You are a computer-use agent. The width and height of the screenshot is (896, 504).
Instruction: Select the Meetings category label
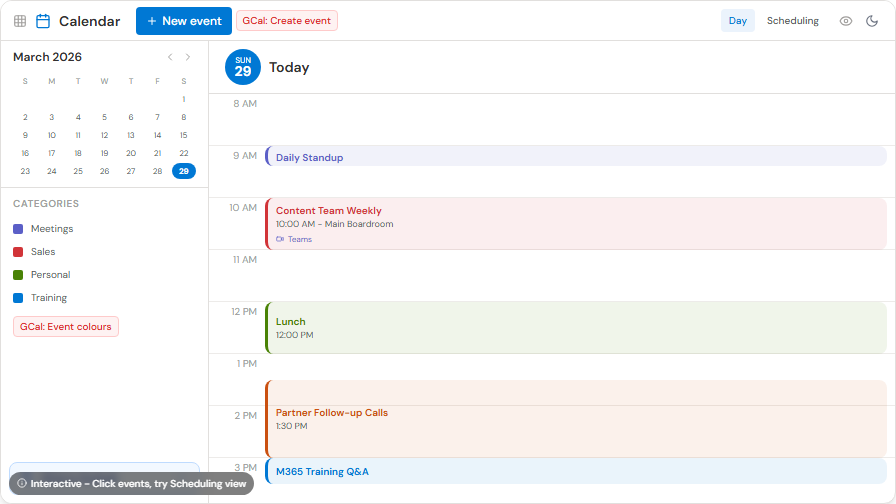tap(52, 229)
